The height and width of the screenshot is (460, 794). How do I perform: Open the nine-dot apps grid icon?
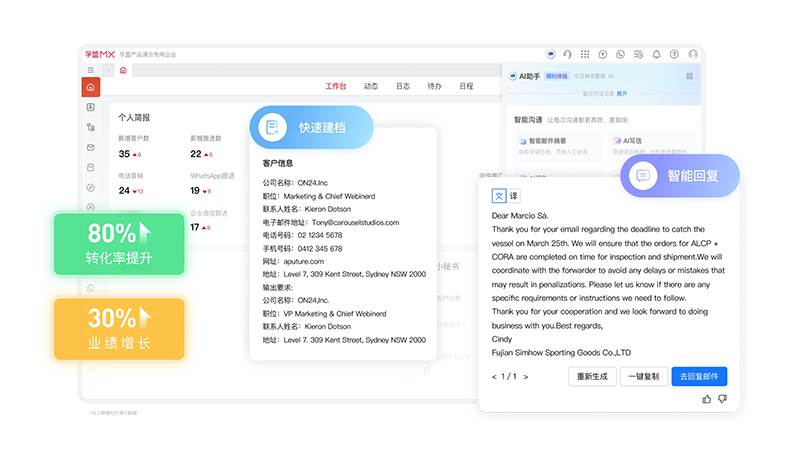pyautogui.click(x=585, y=54)
